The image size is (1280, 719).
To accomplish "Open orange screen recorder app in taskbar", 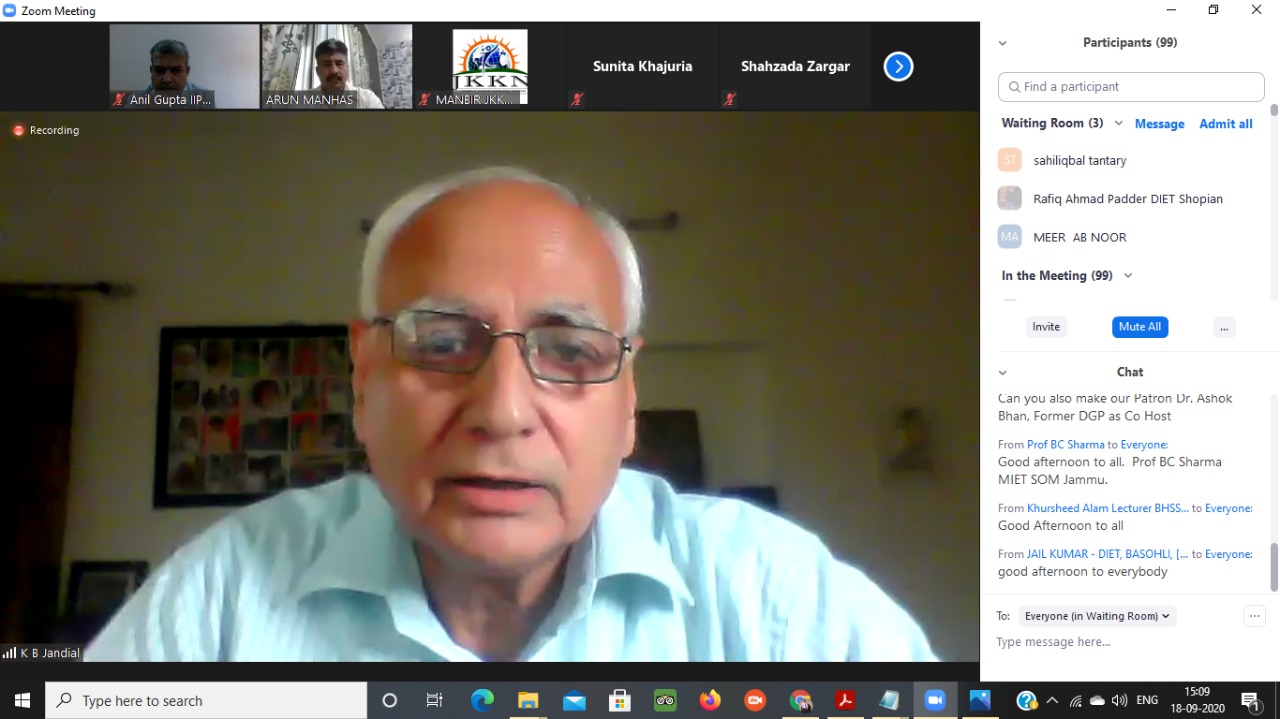I will click(755, 700).
